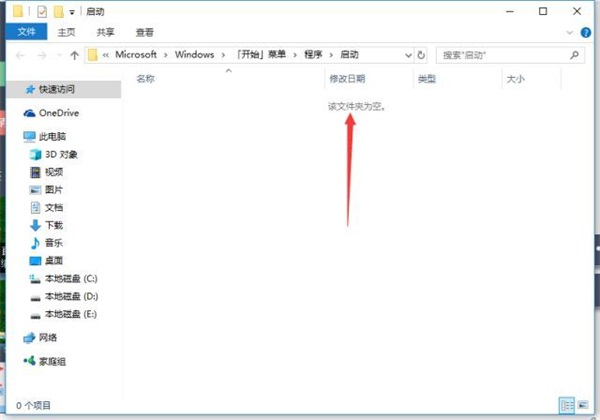Select 快速访问 in navigation pane
This screenshot has width=600, height=420.
pyautogui.click(x=64, y=90)
